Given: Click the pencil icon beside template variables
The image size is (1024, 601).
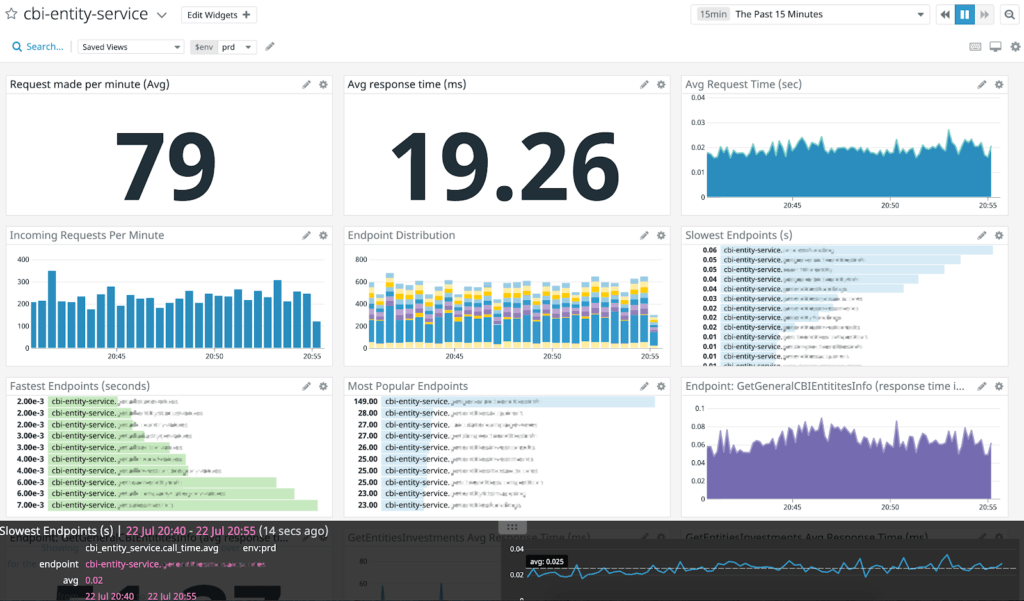Looking at the screenshot, I should tap(270, 47).
